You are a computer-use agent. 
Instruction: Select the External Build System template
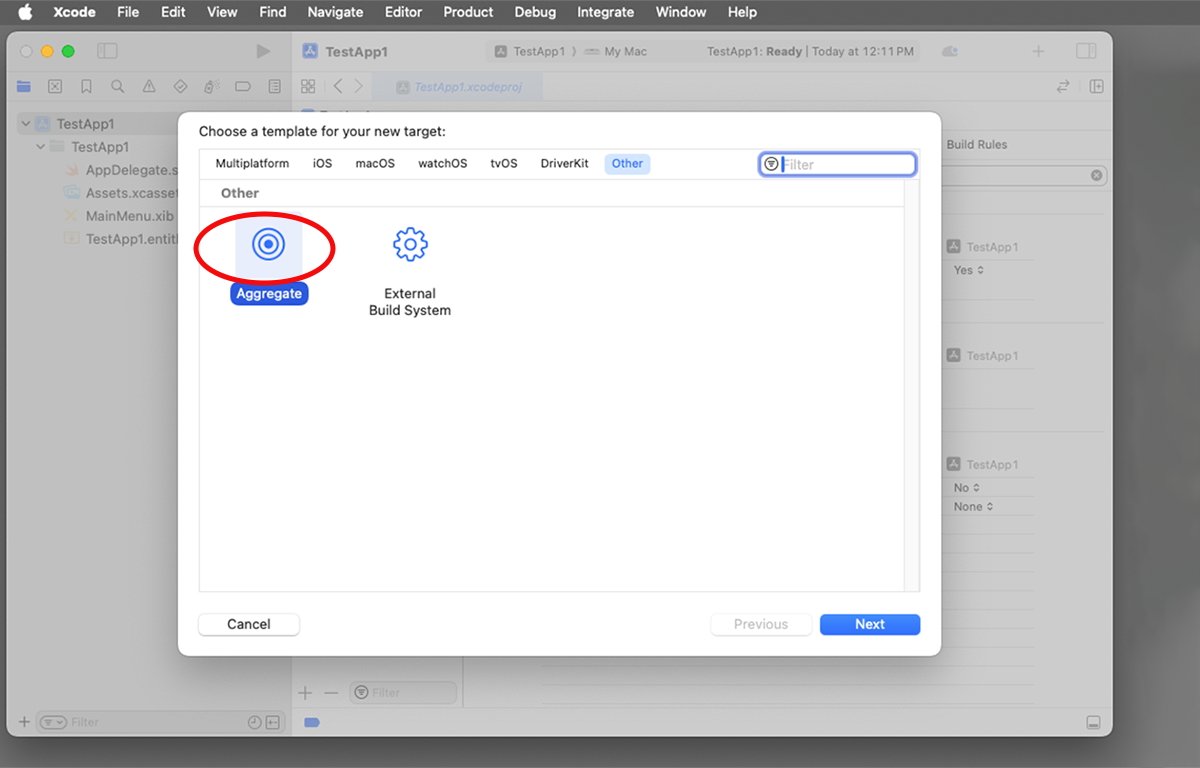[409, 244]
